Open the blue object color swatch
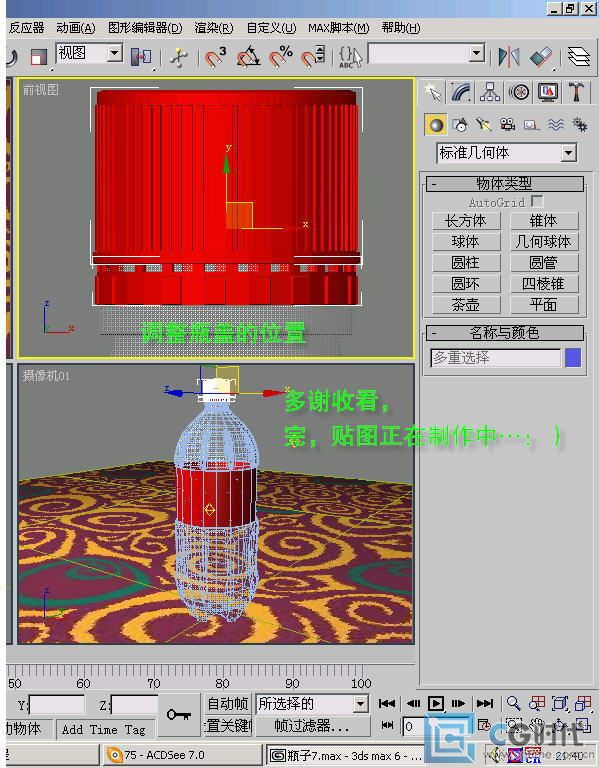This screenshot has height=768, width=599. point(573,358)
